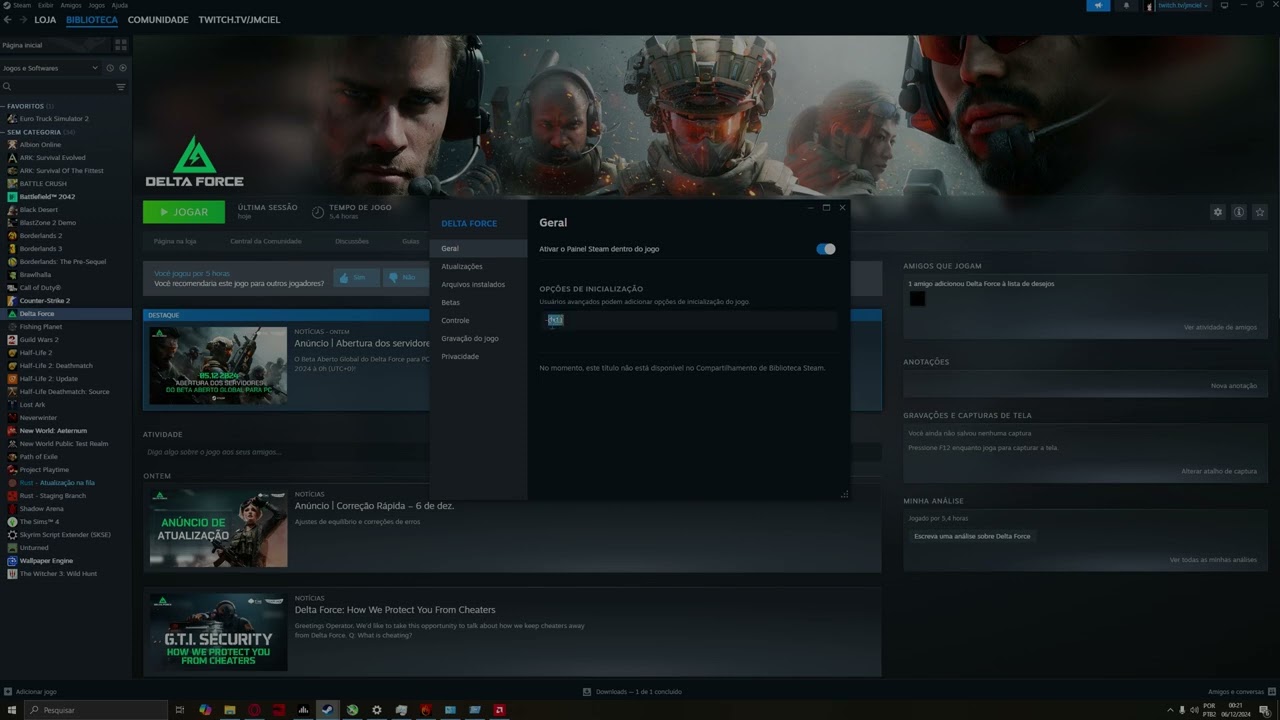Open the Jogos e Softwares filter dropdown

pos(50,68)
